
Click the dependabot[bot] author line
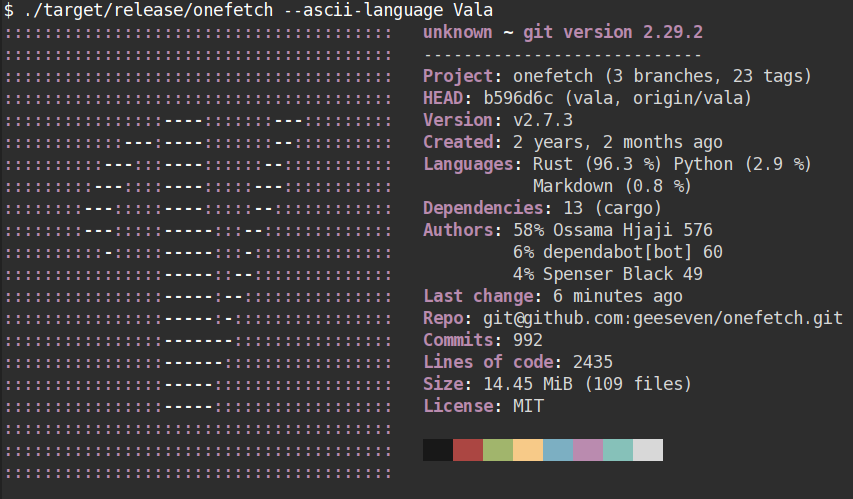617,252
